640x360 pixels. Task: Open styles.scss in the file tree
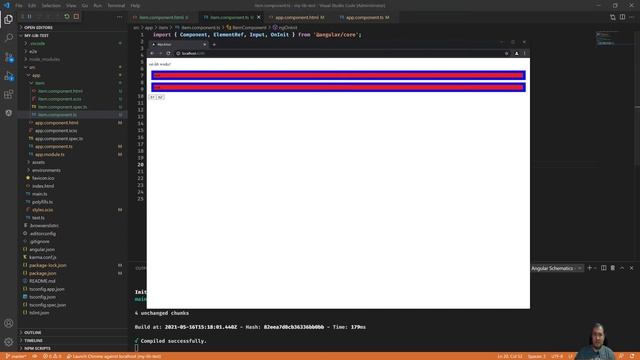click(x=42, y=210)
